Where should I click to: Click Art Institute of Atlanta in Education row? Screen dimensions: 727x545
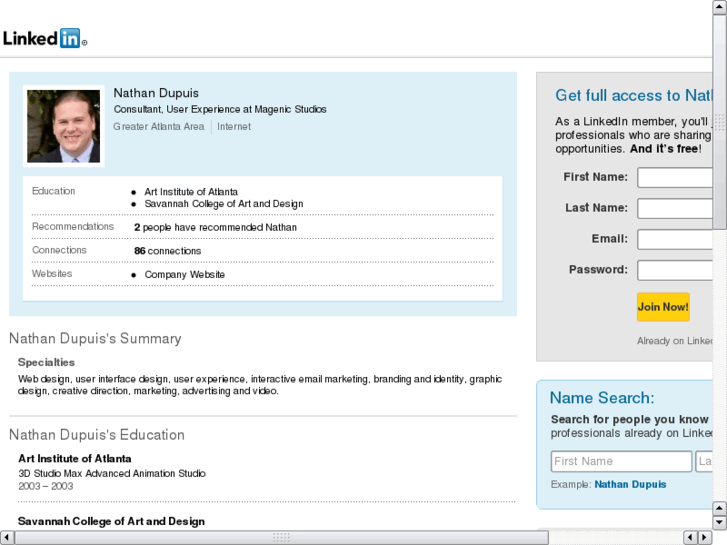tap(191, 192)
